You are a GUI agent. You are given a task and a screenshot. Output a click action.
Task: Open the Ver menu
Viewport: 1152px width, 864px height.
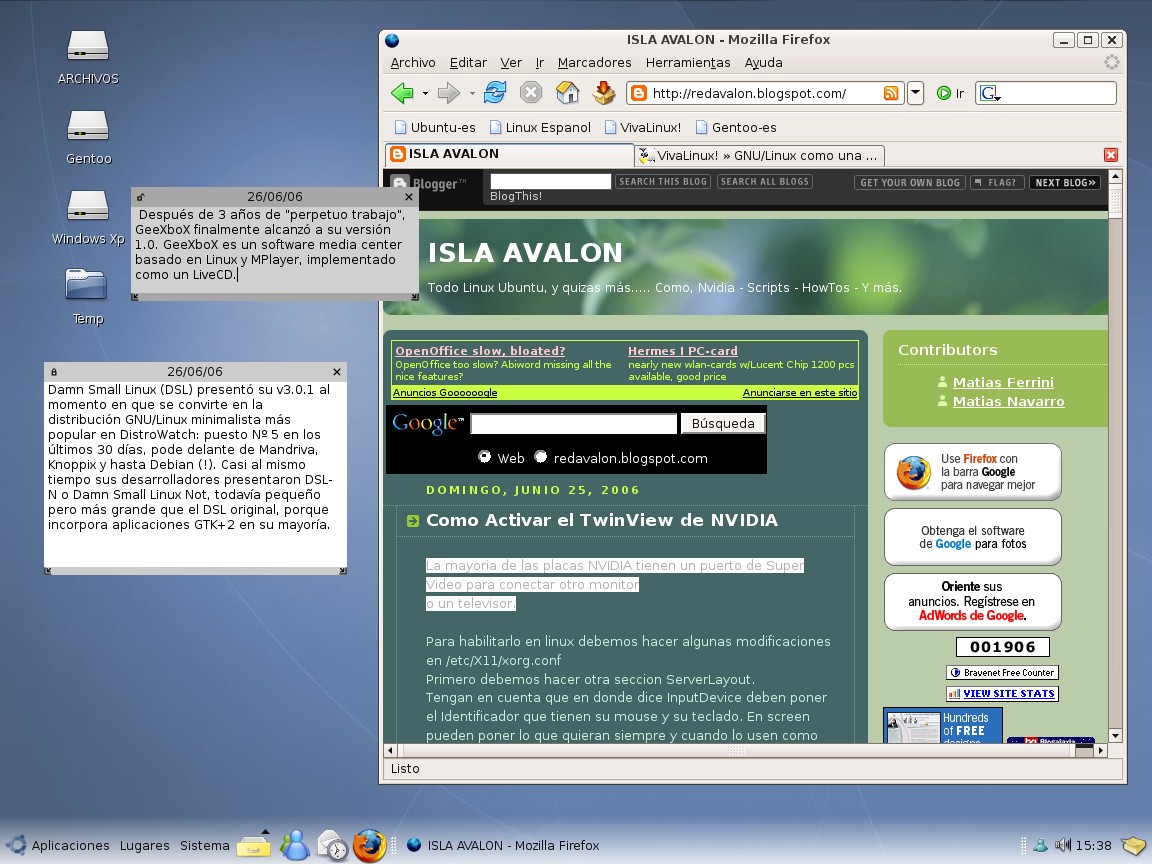tap(511, 62)
